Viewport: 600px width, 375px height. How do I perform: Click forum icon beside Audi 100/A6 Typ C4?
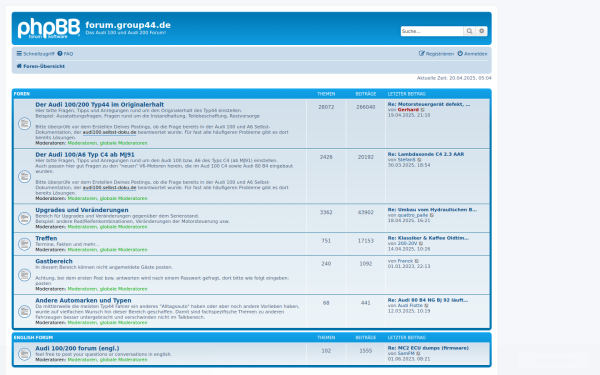(x=24, y=176)
